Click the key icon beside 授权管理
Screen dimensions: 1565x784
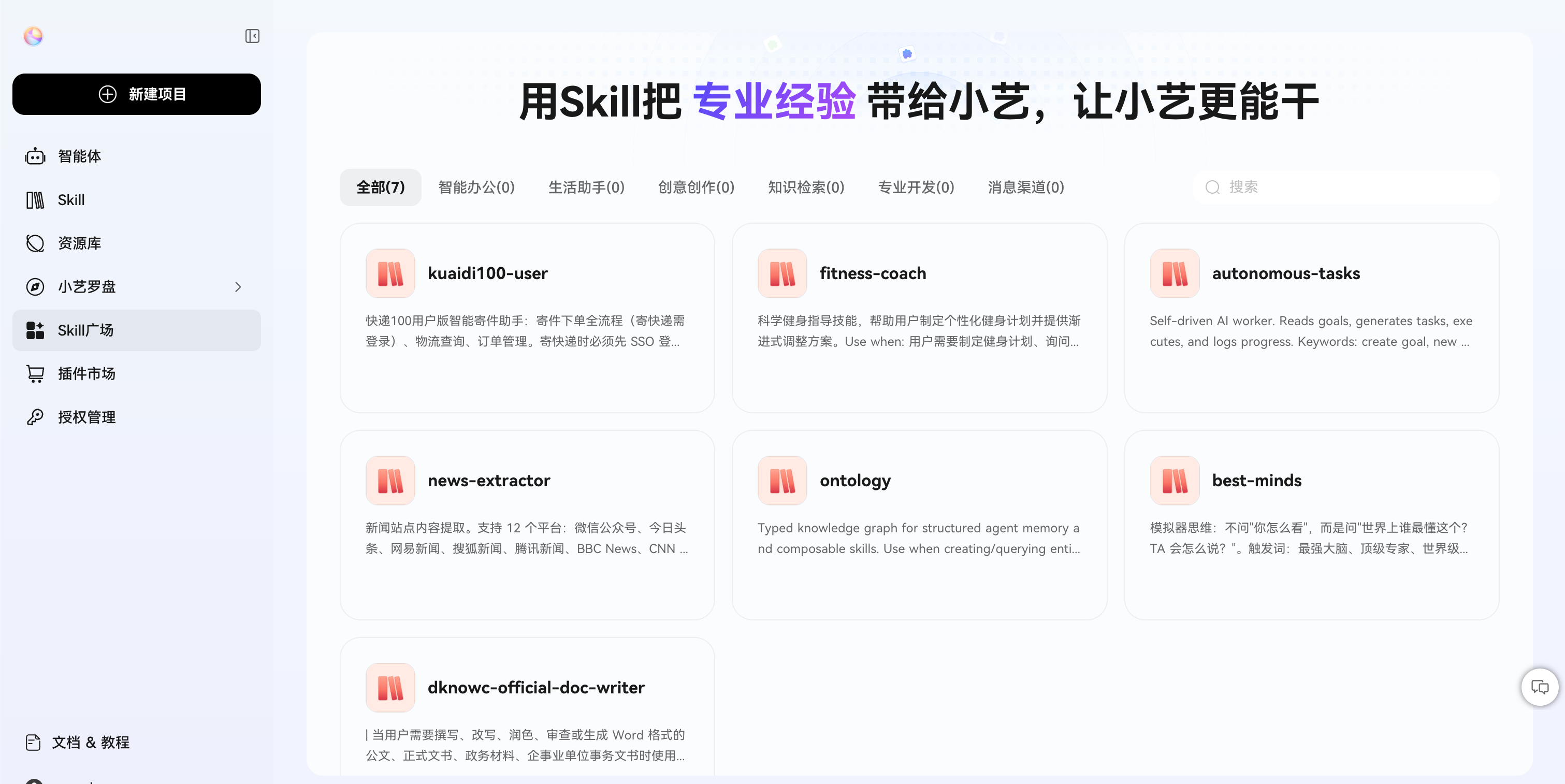35,417
